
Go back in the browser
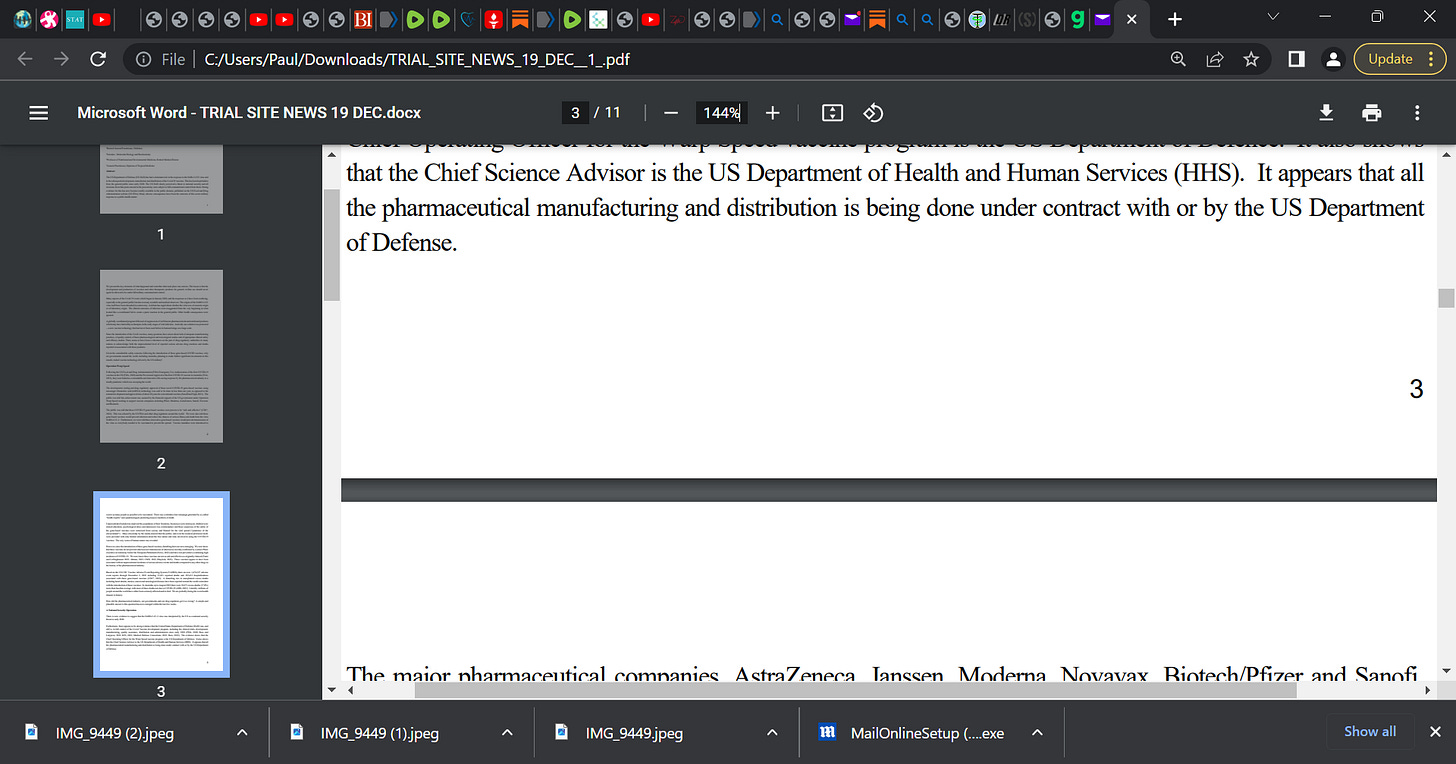(25, 59)
